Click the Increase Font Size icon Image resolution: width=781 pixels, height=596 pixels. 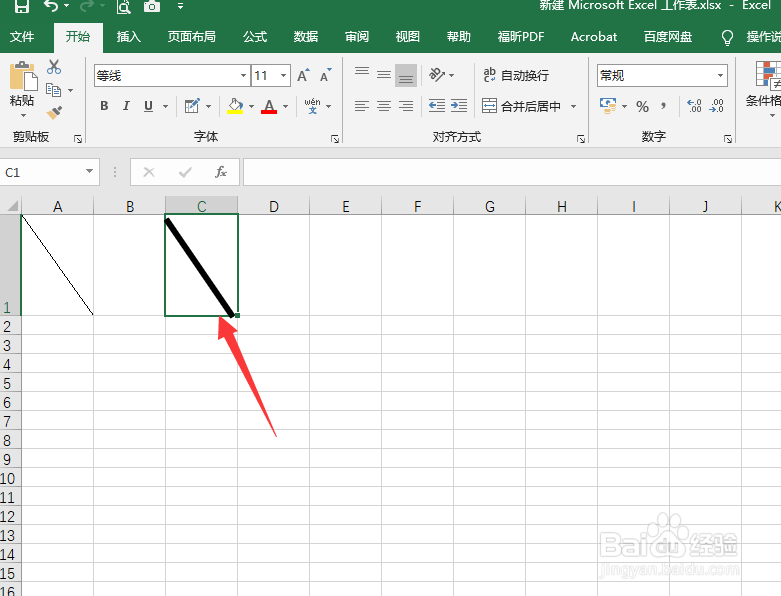pos(303,75)
